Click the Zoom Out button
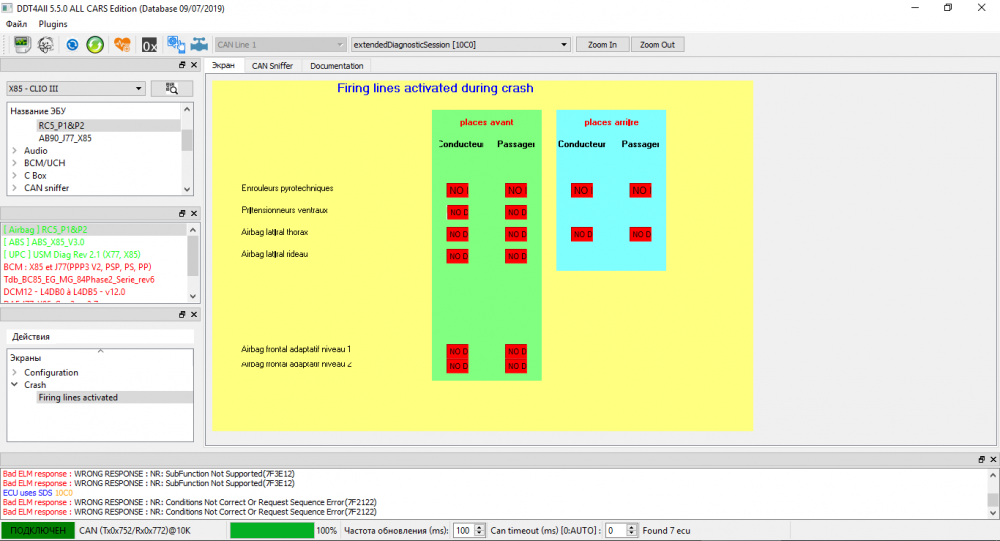Screen dimensions: 1000x541 click(658, 45)
